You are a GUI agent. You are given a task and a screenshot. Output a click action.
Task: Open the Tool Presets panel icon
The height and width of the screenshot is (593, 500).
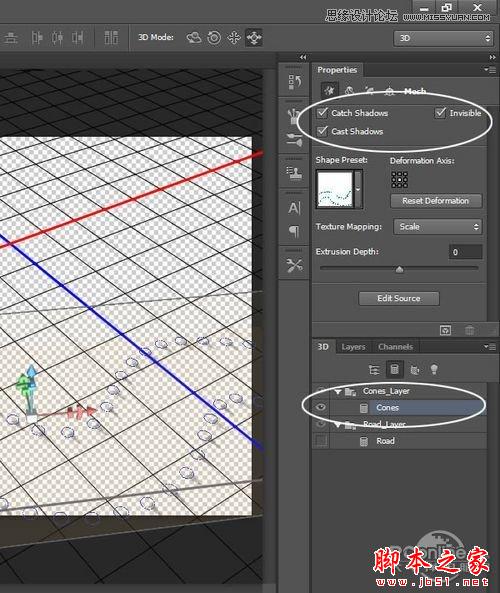(x=294, y=265)
